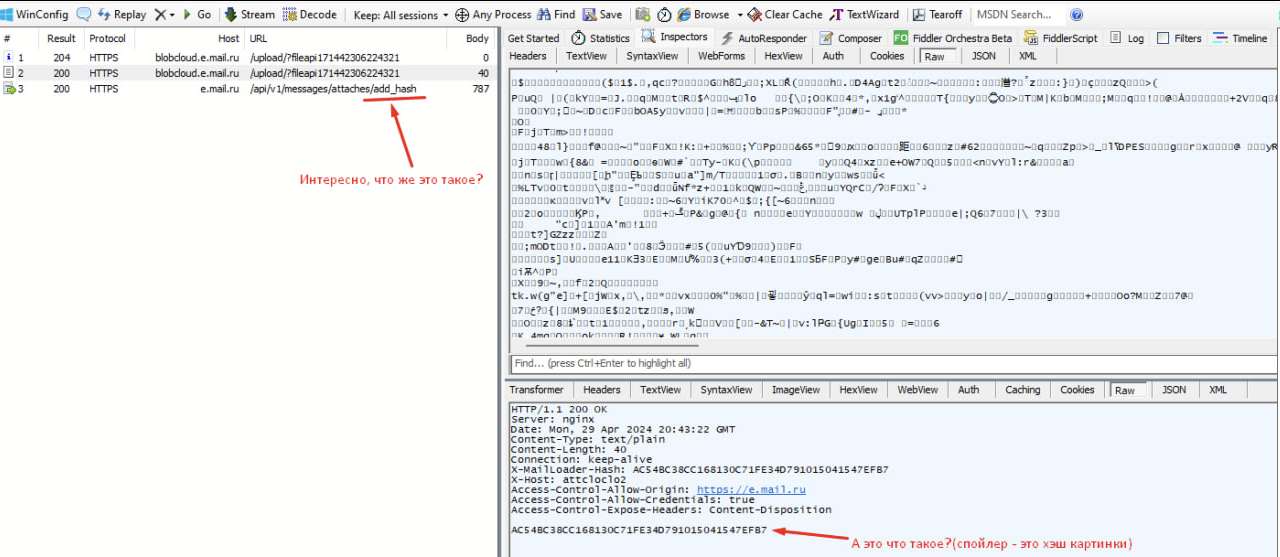Open response ImageView tab
This screenshot has height=557, width=1280.
tap(796, 390)
